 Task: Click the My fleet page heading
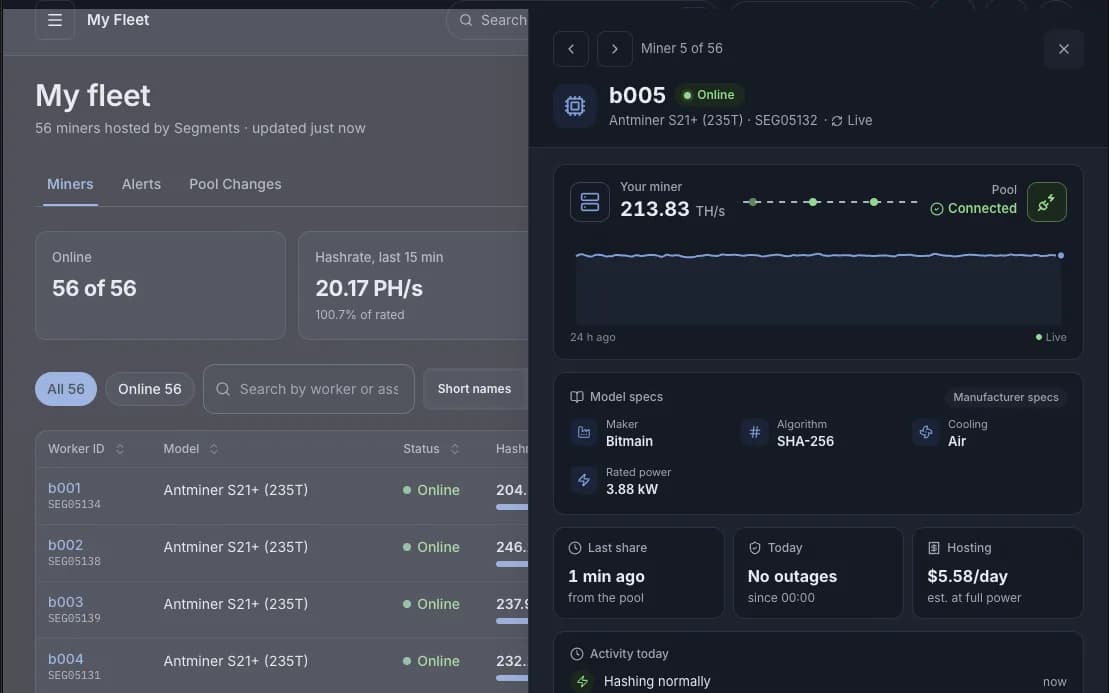[93, 95]
